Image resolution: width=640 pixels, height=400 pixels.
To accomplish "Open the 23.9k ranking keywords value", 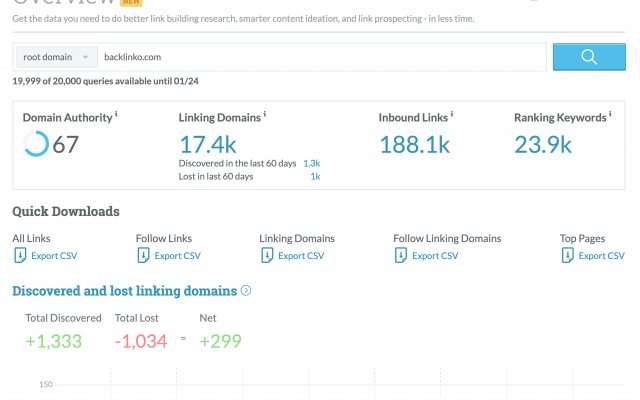I will (543, 144).
